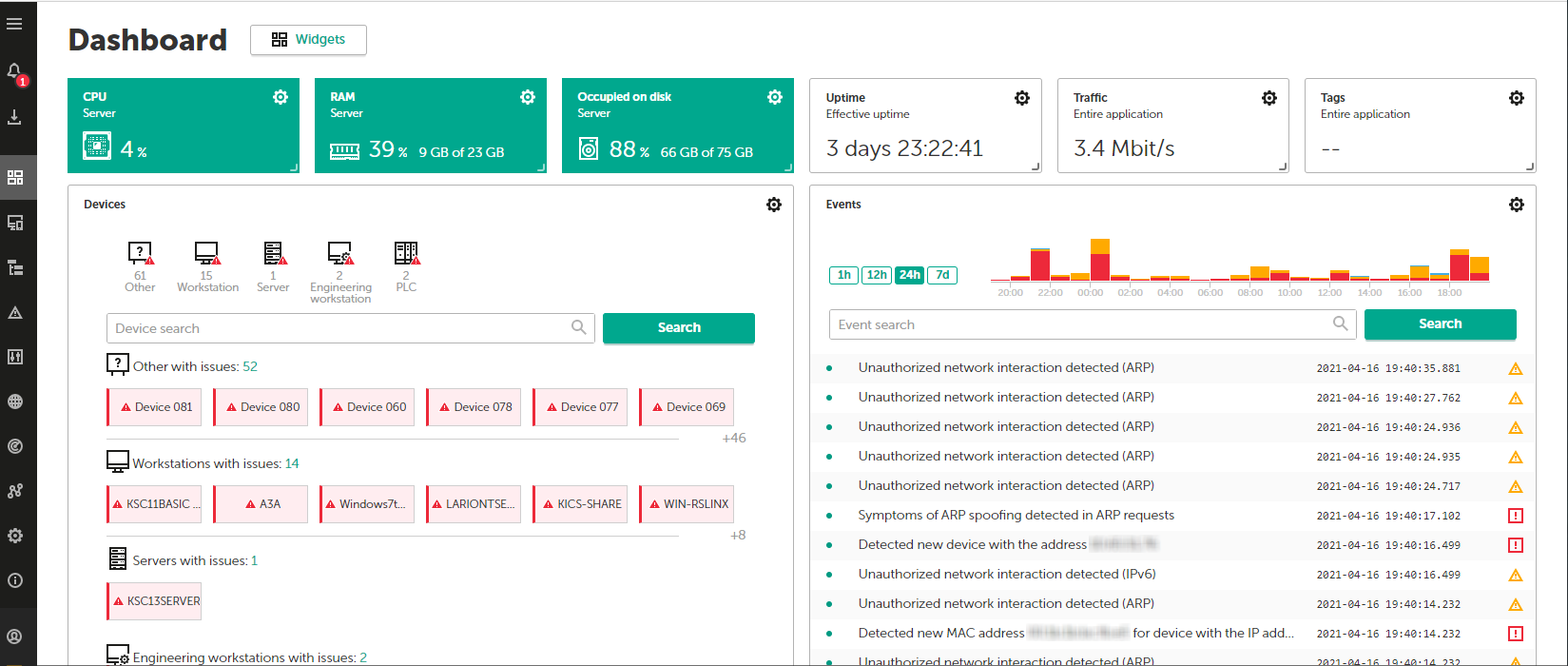1568x666 pixels.
Task: Open the notifications bell icon
Action: [15, 72]
